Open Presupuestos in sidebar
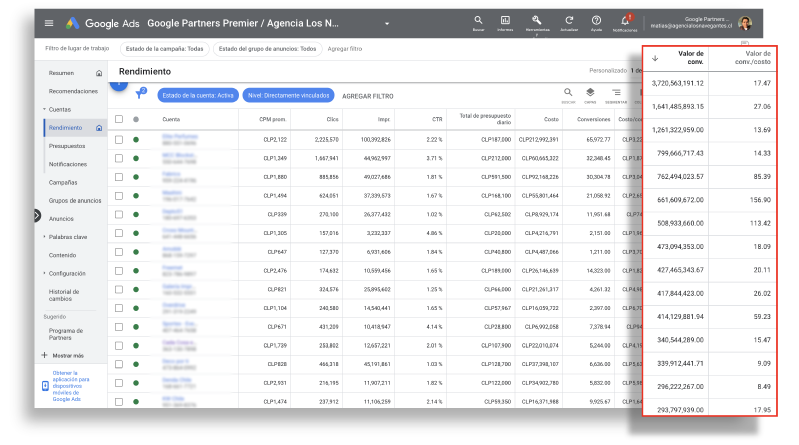799x445 pixels. coord(67,146)
